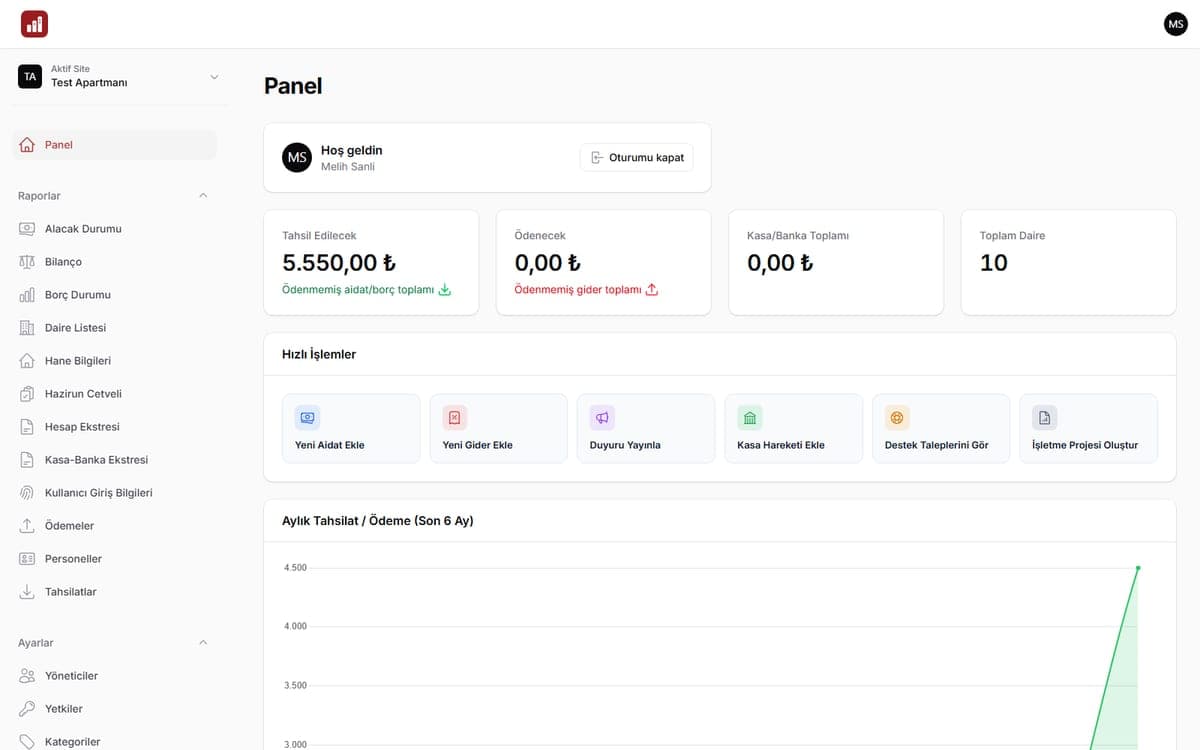This screenshot has height=750, width=1200.
Task: Open Kasa-Banka Ekstresi report
Action: (x=114, y=460)
